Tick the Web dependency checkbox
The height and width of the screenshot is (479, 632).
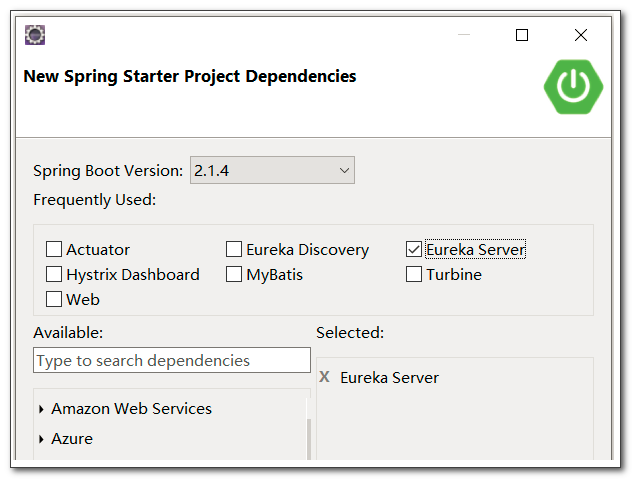click(x=54, y=299)
